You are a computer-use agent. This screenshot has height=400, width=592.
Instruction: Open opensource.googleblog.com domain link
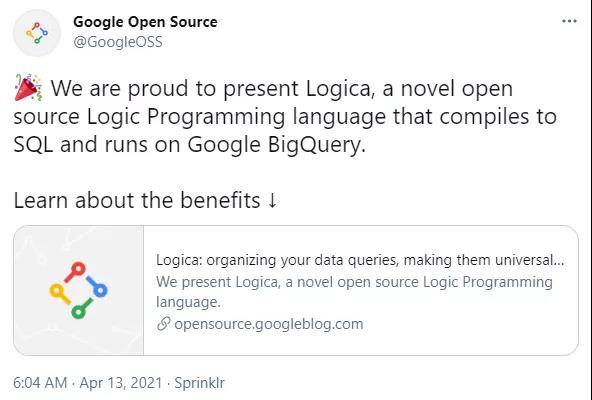click(x=268, y=324)
